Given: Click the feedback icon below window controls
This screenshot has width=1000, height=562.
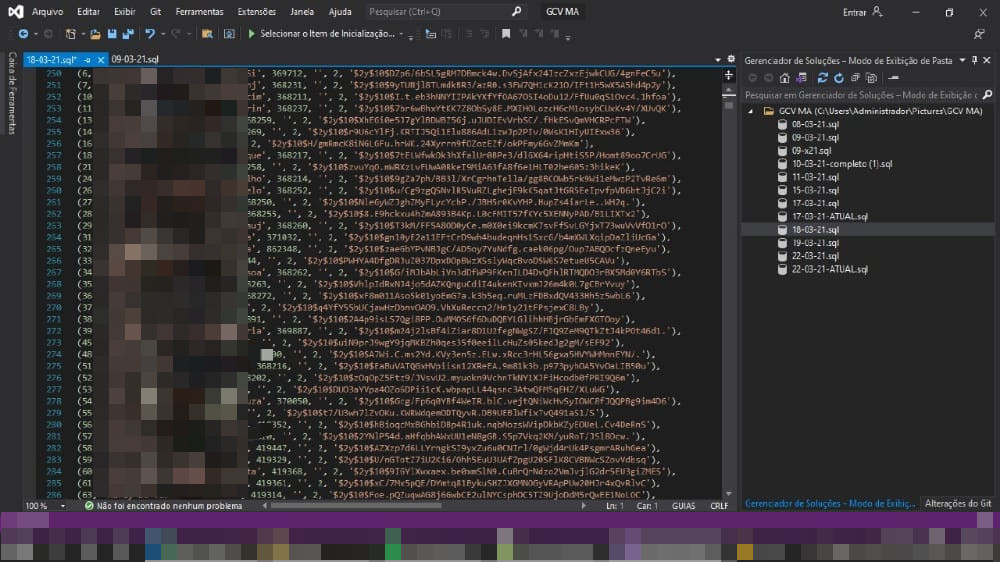Looking at the screenshot, I should tap(979, 34).
